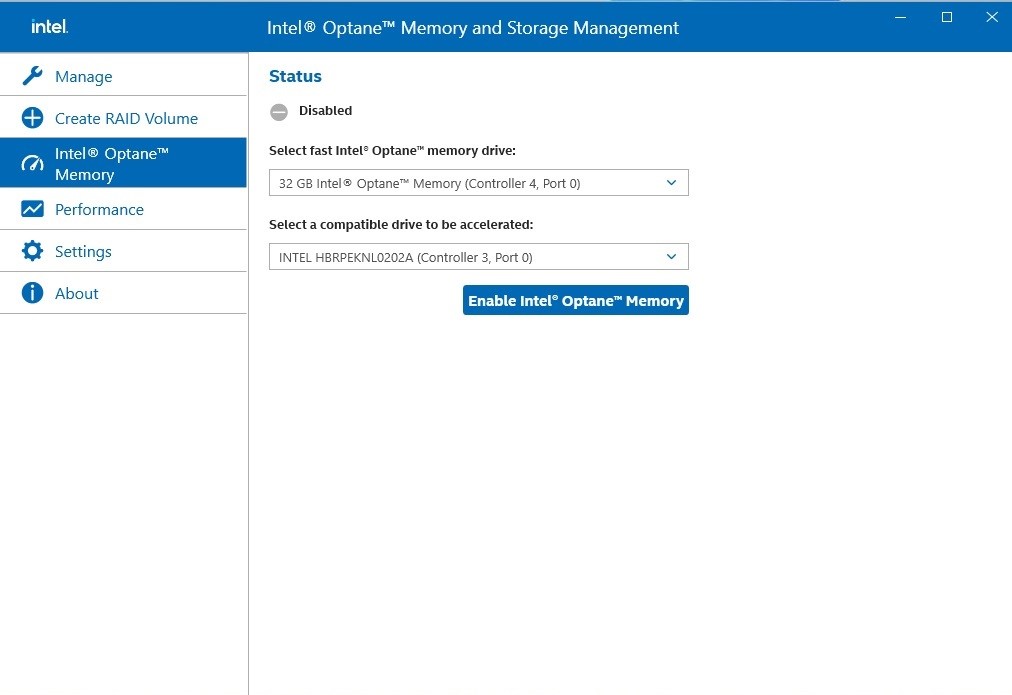Open the Settings section

click(81, 251)
